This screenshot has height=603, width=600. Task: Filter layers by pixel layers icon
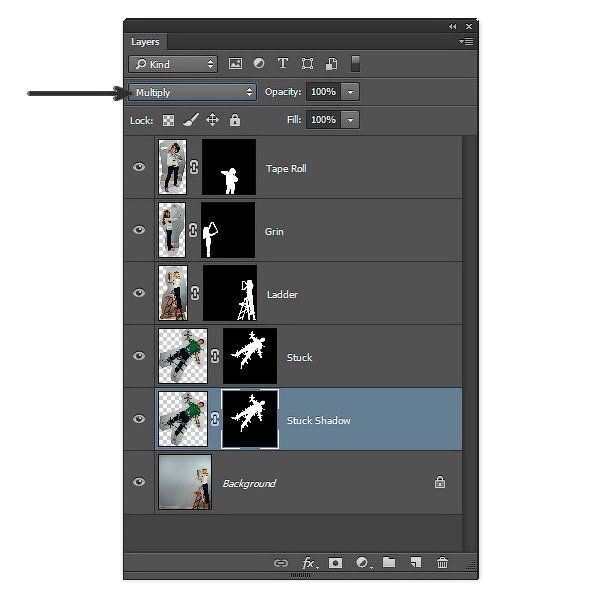[x=235, y=64]
